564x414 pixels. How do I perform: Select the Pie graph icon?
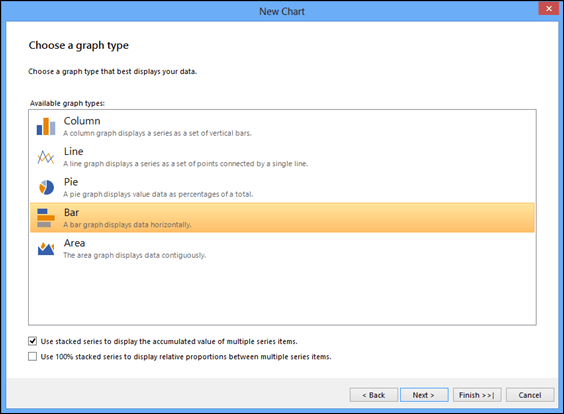(x=46, y=187)
